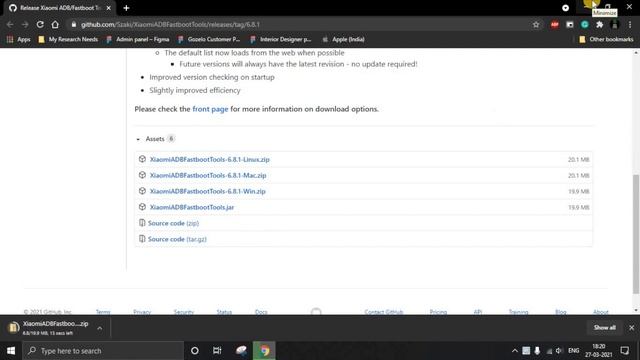Open Apps bookmarks shortcut
Image resolution: width=640 pixels, height=360 pixels.
click(x=19, y=40)
